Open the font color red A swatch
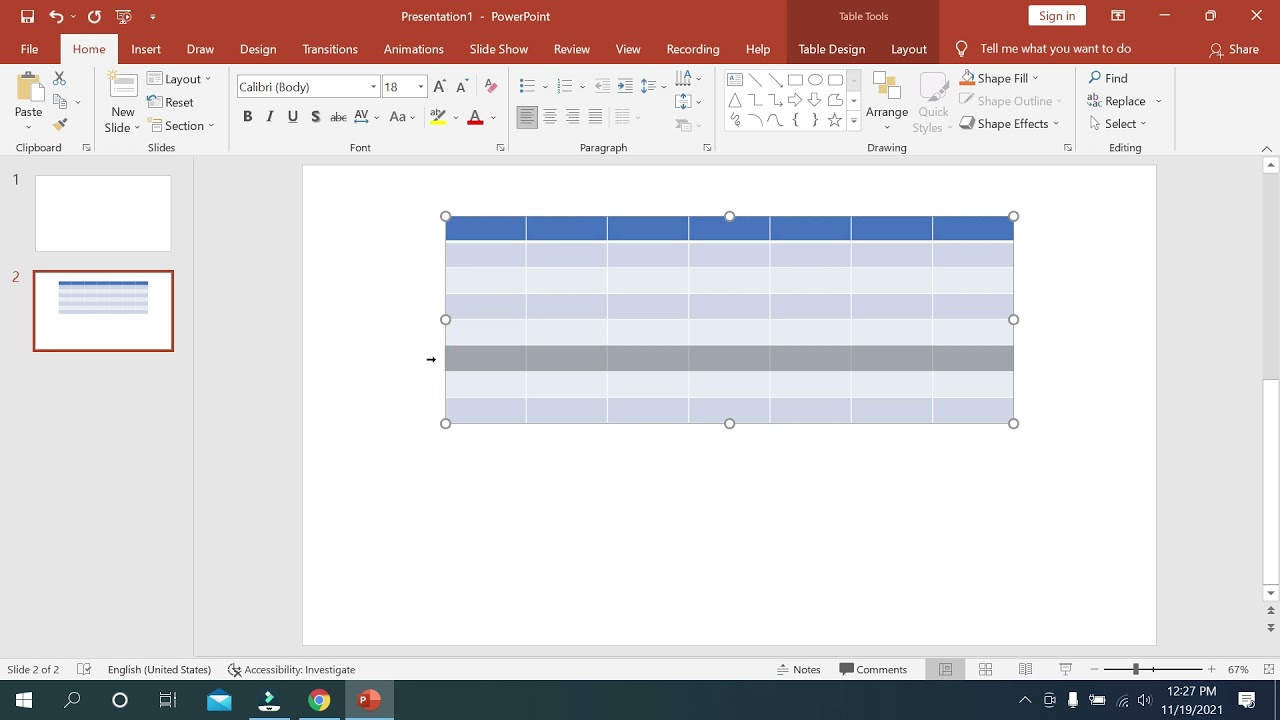This screenshot has height=720, width=1280. [x=475, y=117]
